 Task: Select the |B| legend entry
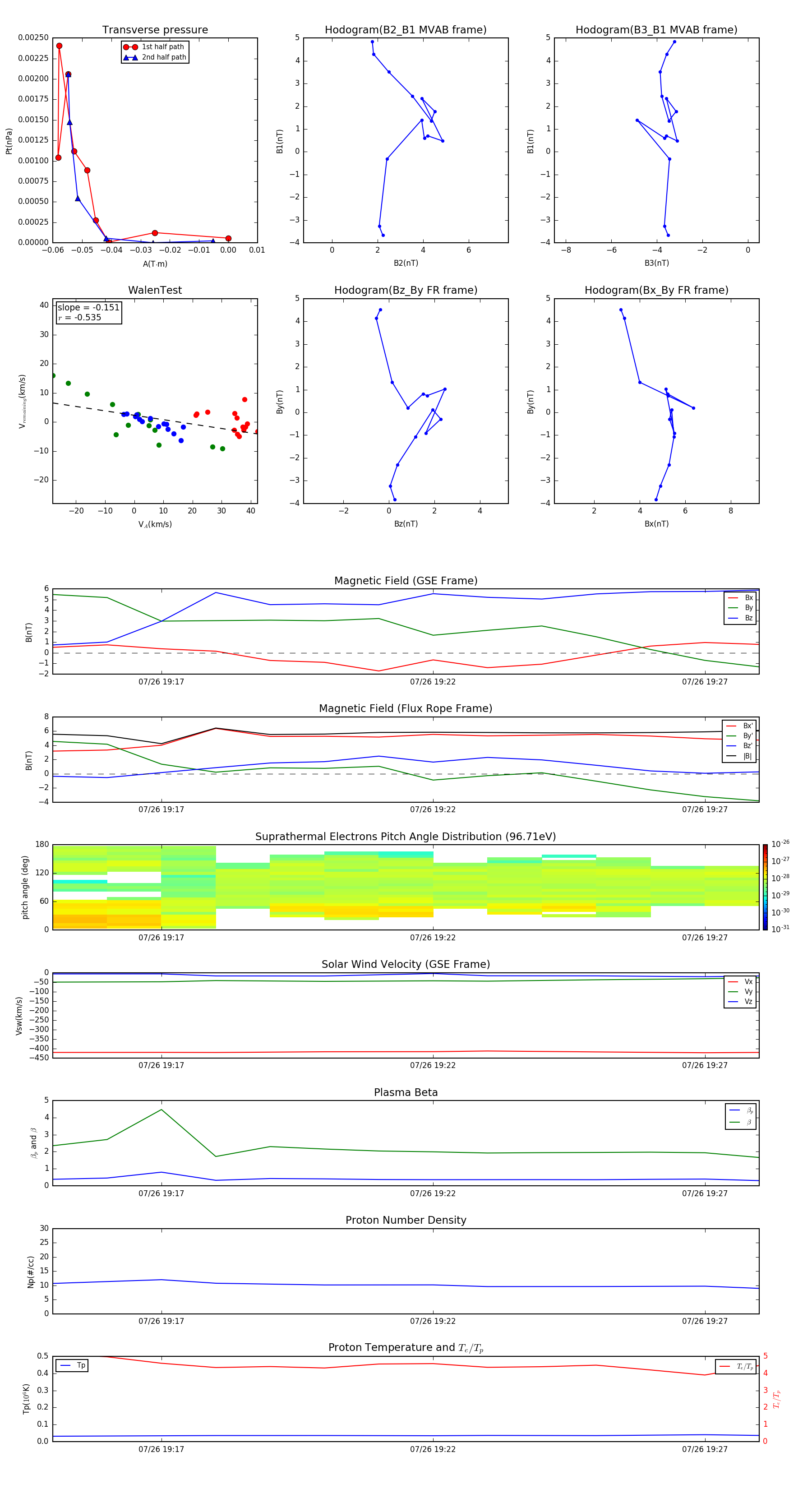(x=740, y=756)
